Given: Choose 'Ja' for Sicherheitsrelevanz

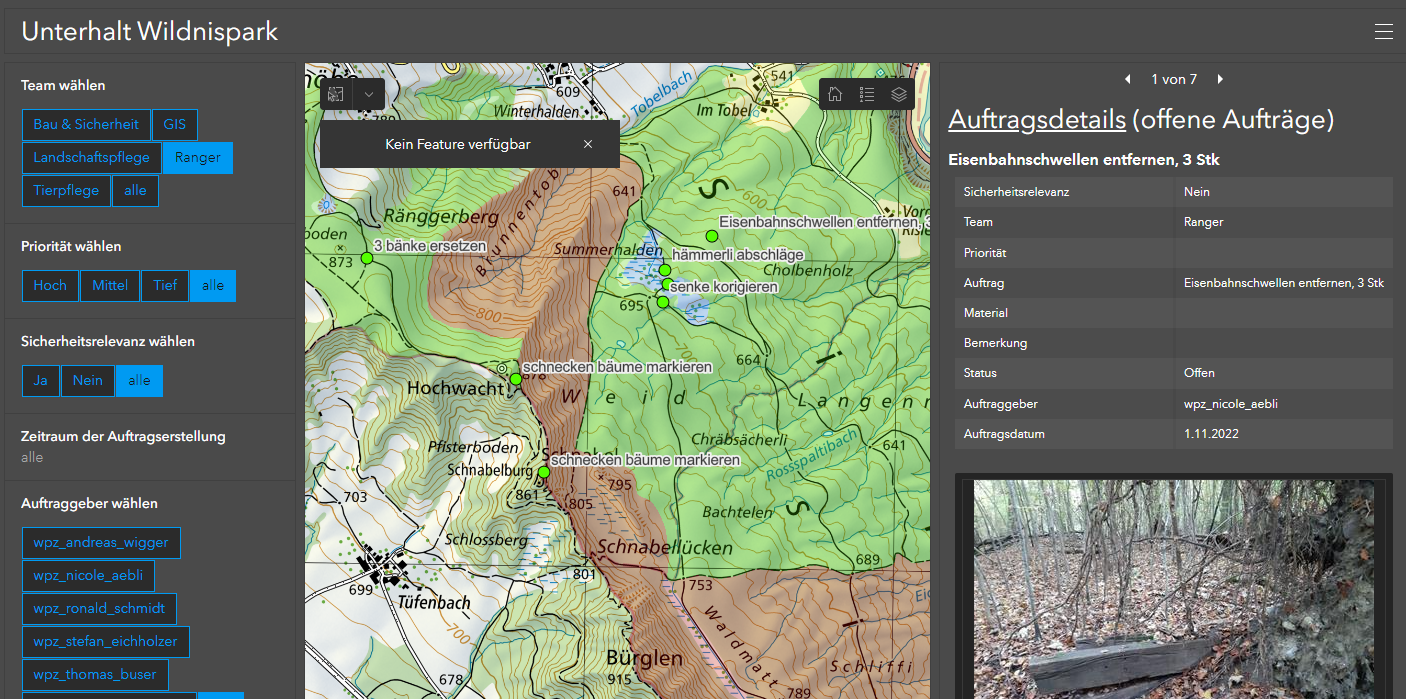Looking at the screenshot, I should point(41,381).
